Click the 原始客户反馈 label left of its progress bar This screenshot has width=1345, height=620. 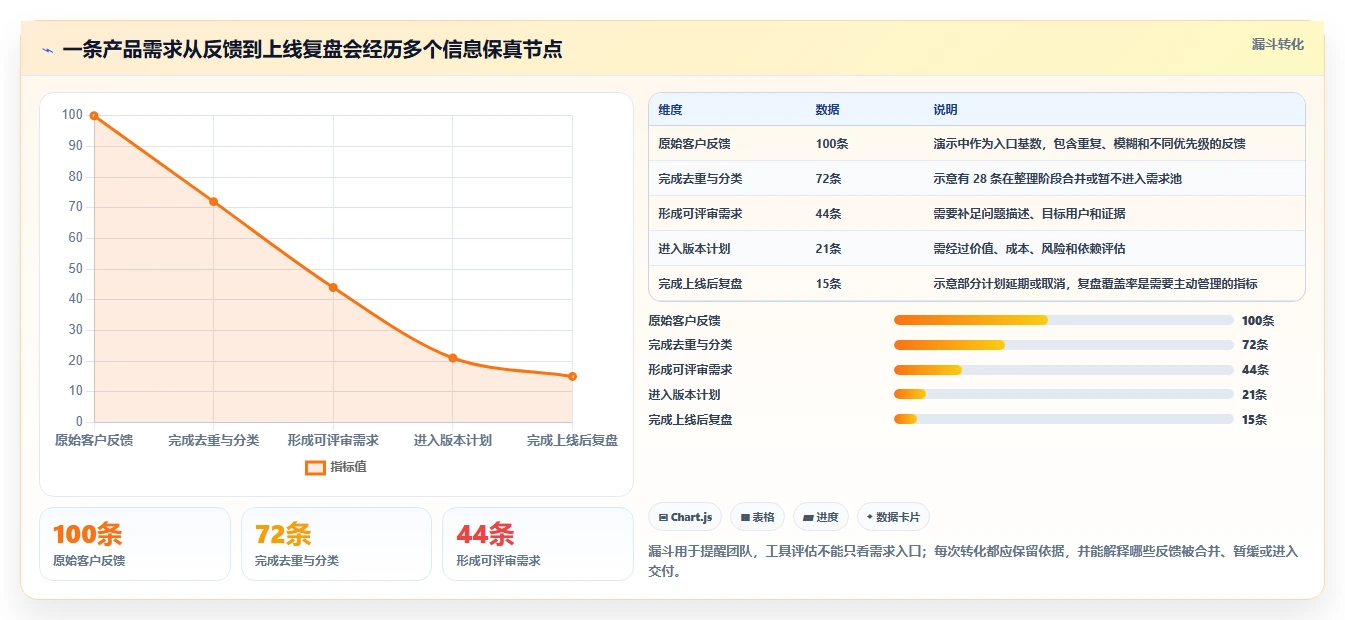pos(684,321)
